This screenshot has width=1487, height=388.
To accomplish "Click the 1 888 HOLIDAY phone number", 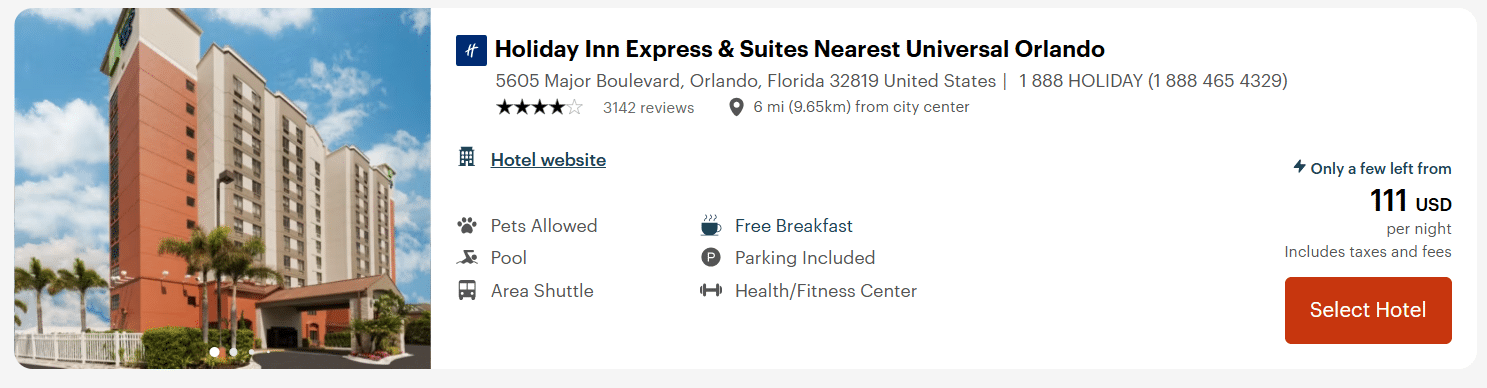I will (1153, 81).
